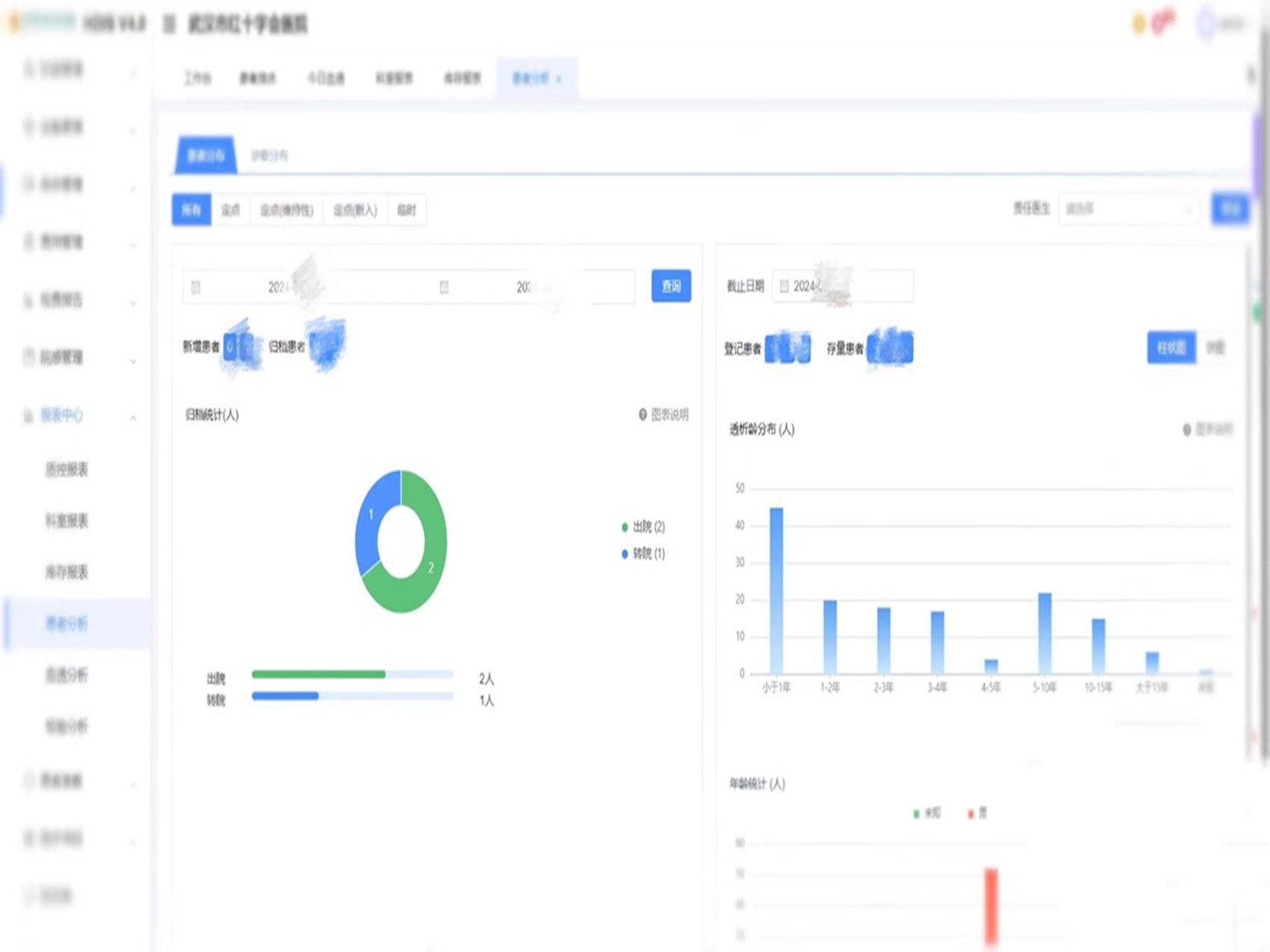Click the 图表说明 info icon for 归档统计

[x=642, y=415]
